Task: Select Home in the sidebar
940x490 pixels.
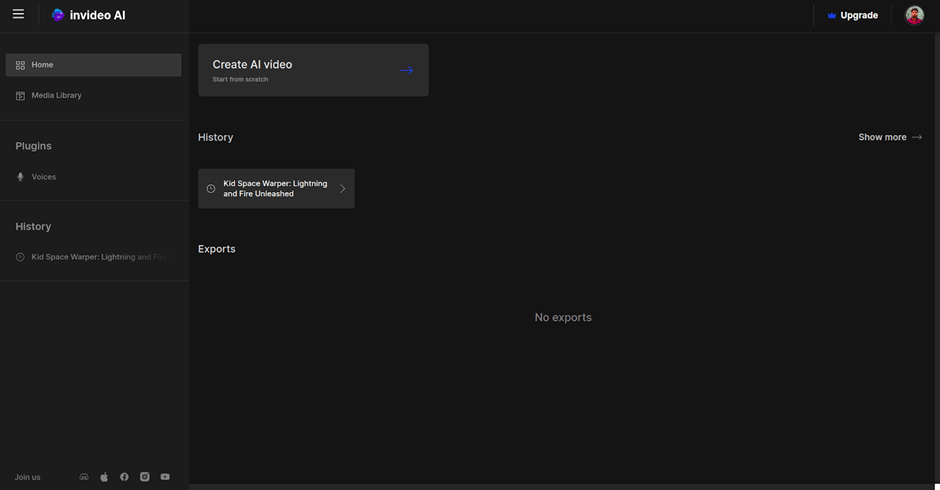Action: (x=93, y=65)
